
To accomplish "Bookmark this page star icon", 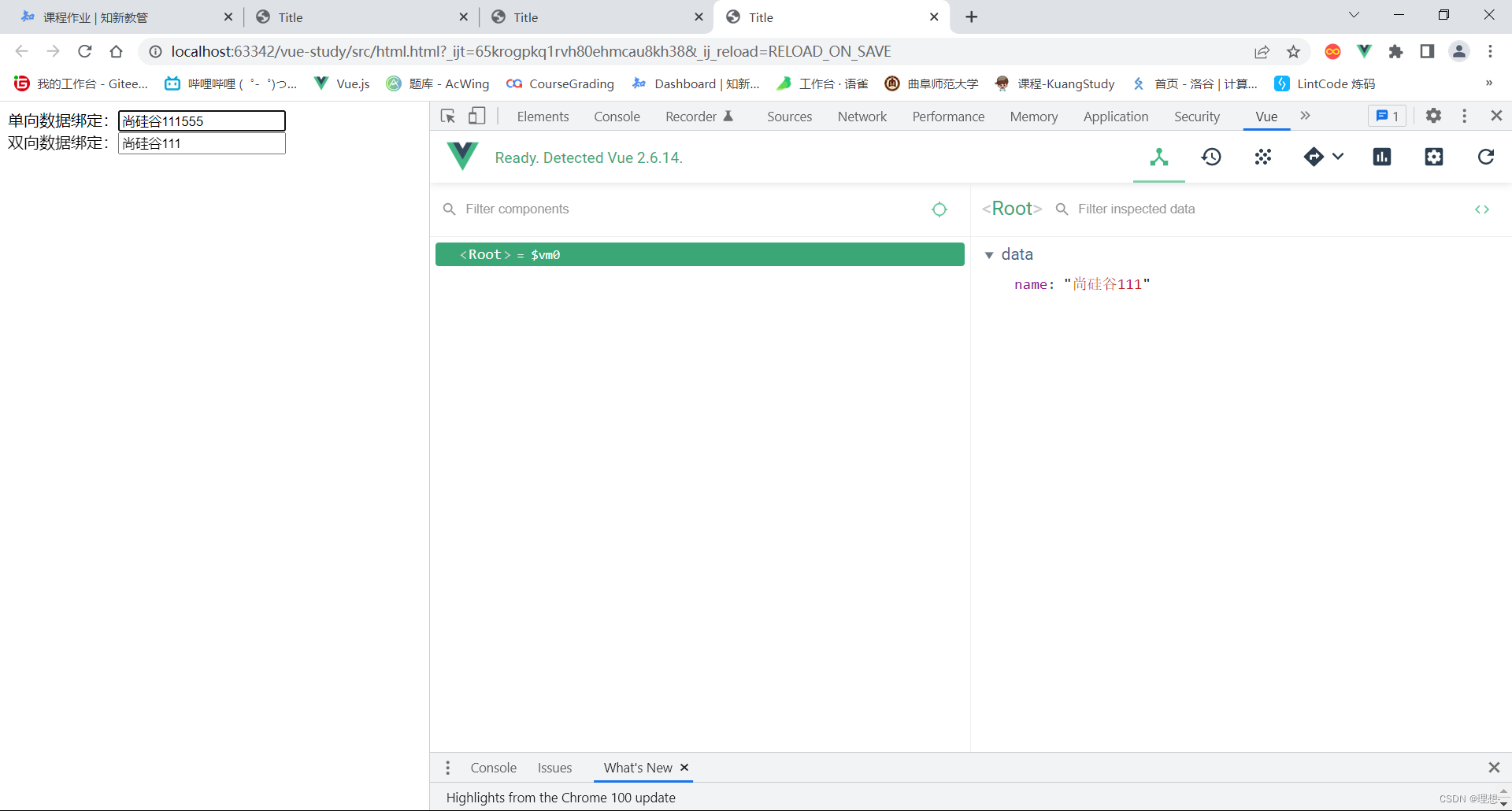I will [x=1293, y=51].
